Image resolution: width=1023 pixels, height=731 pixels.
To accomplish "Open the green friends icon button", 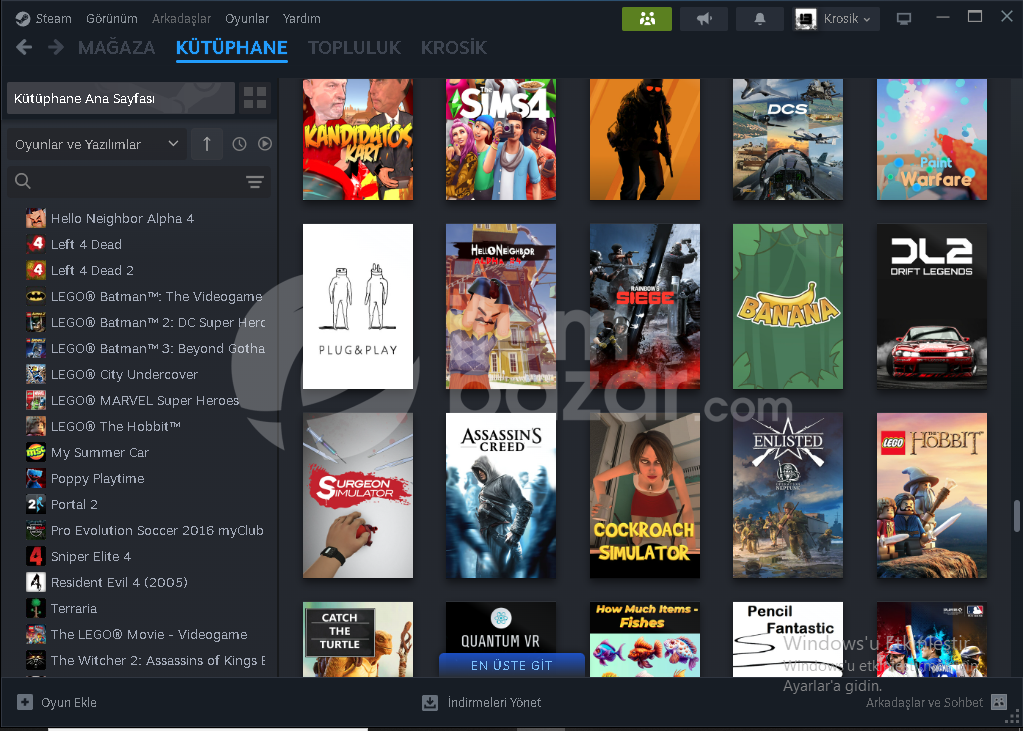I will point(647,19).
